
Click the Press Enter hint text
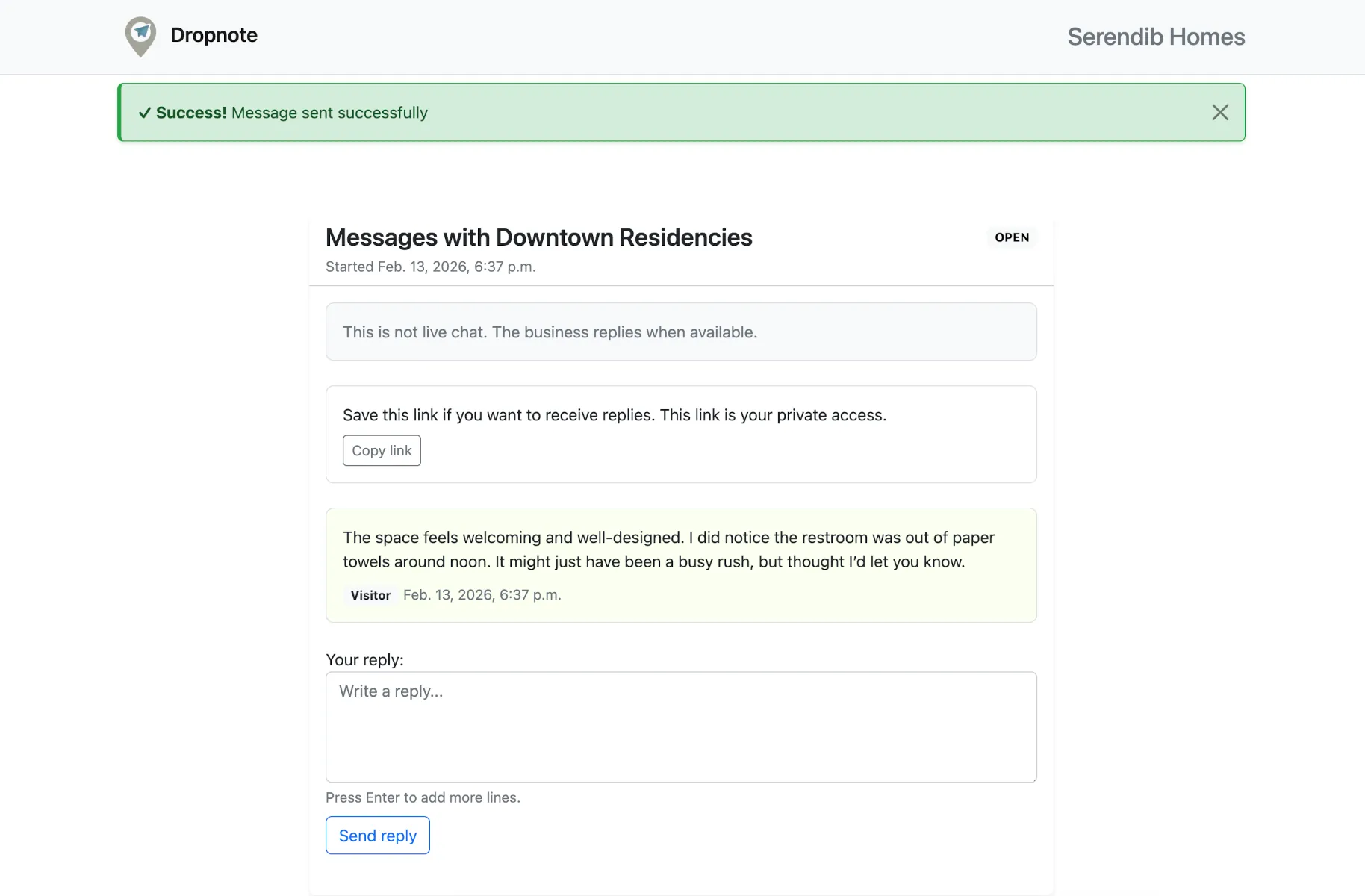[x=423, y=797]
